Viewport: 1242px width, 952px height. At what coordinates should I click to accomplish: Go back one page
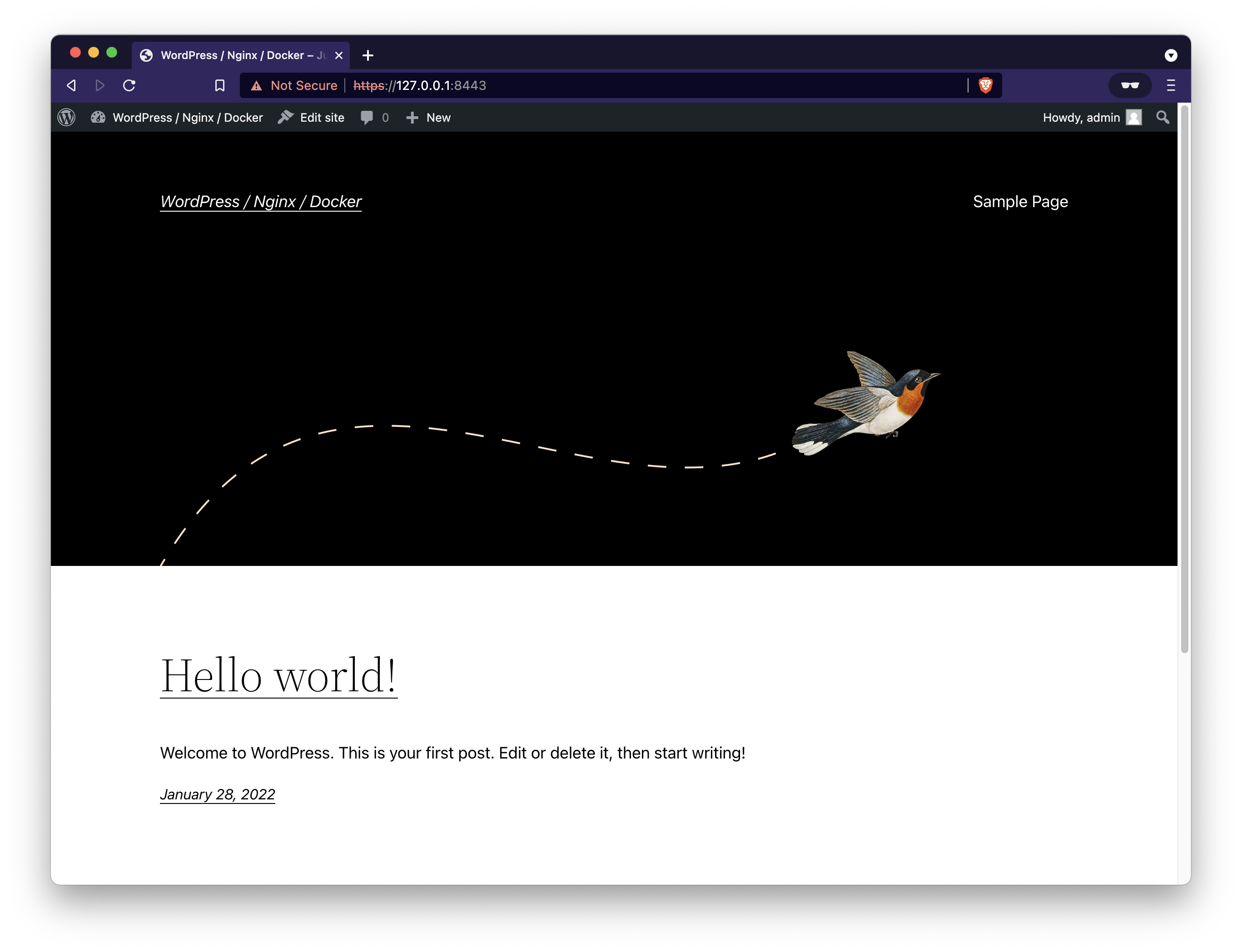(71, 85)
